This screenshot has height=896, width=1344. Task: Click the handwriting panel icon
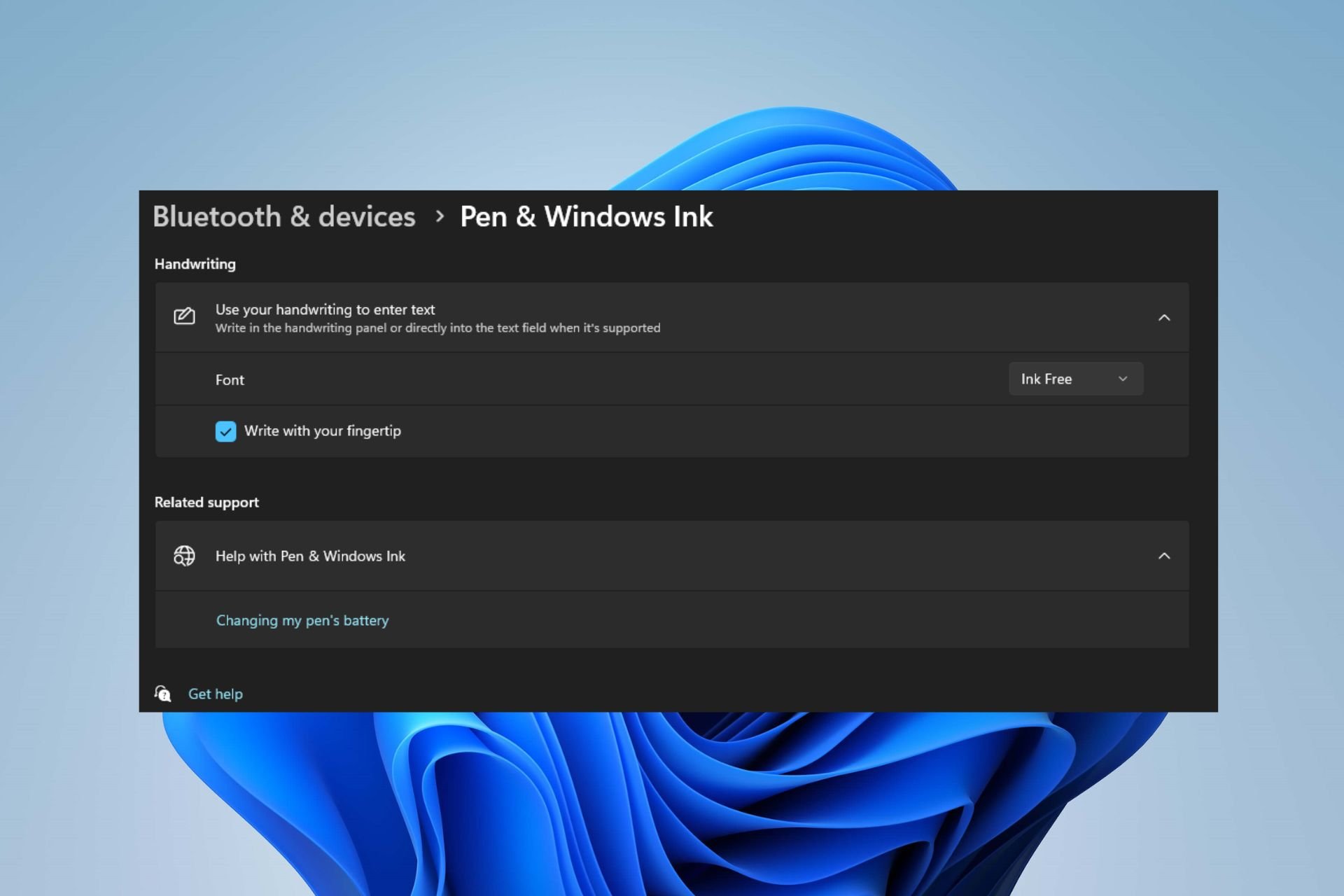point(183,316)
